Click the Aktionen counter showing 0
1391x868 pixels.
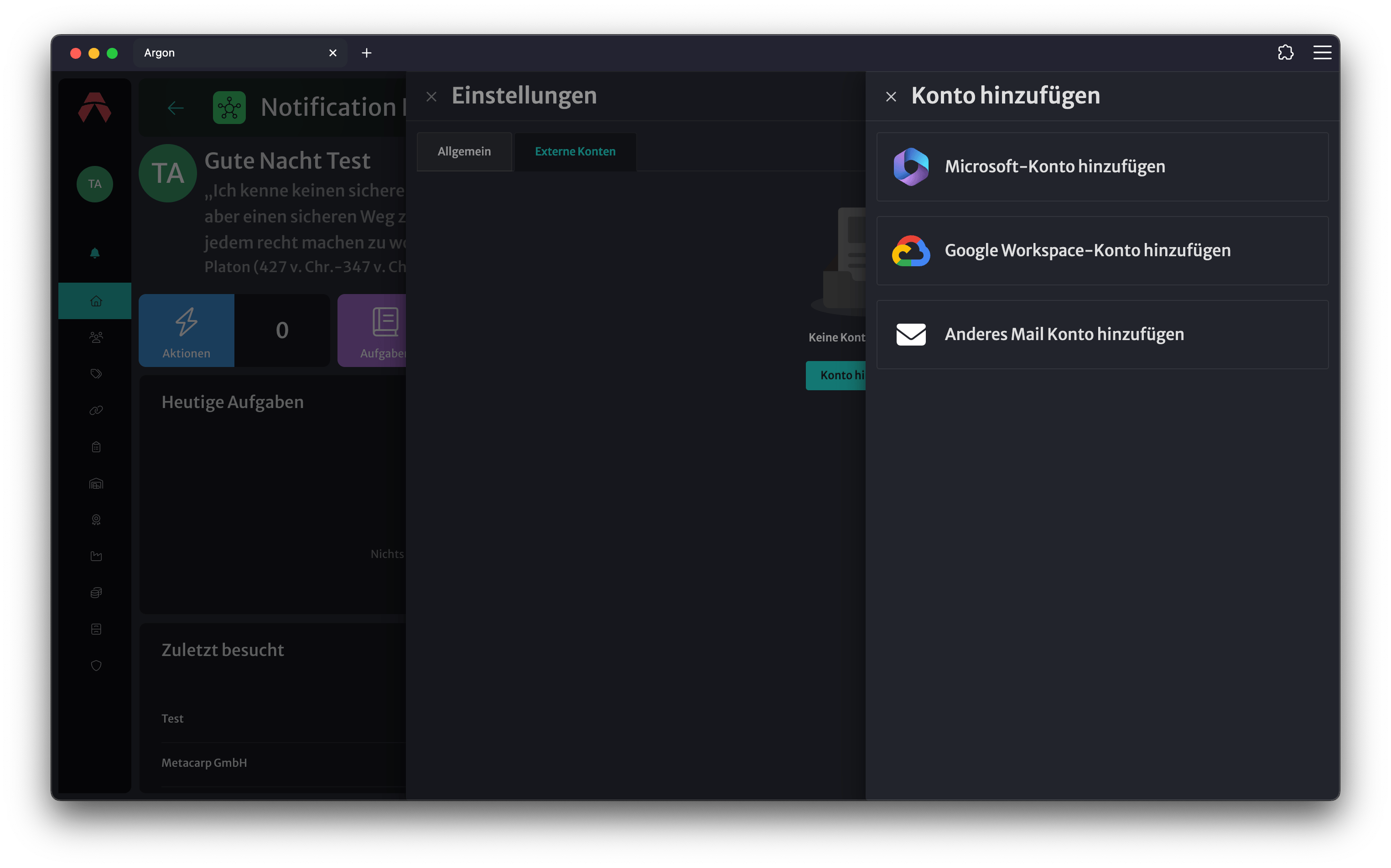pos(282,330)
